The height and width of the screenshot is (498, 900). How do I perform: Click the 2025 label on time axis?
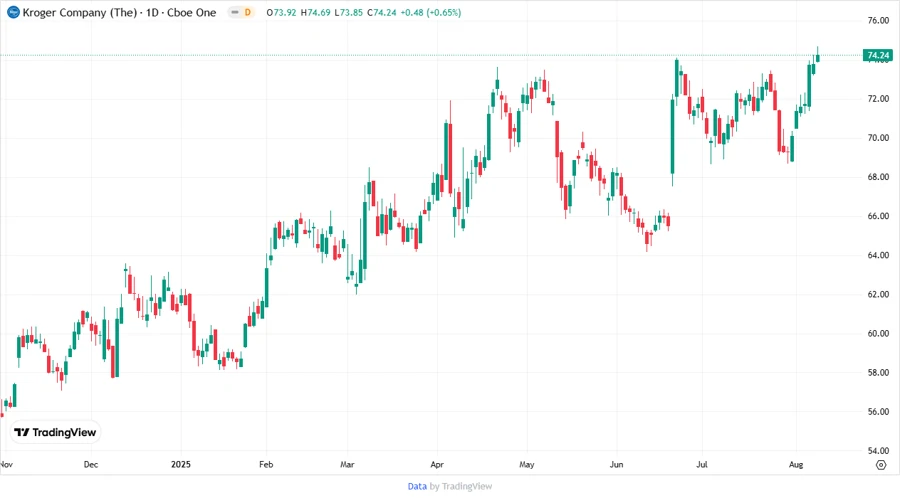pos(181,464)
